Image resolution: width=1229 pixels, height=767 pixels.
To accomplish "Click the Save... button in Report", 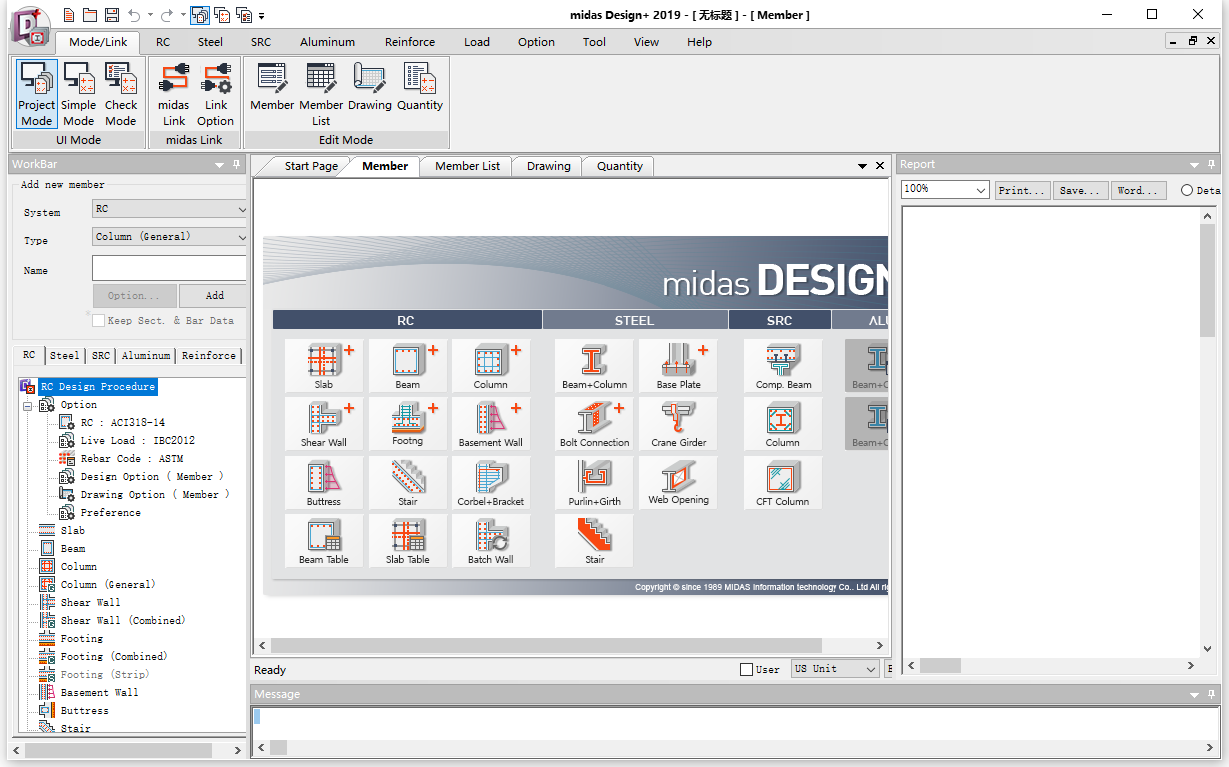I will click(x=1080, y=190).
